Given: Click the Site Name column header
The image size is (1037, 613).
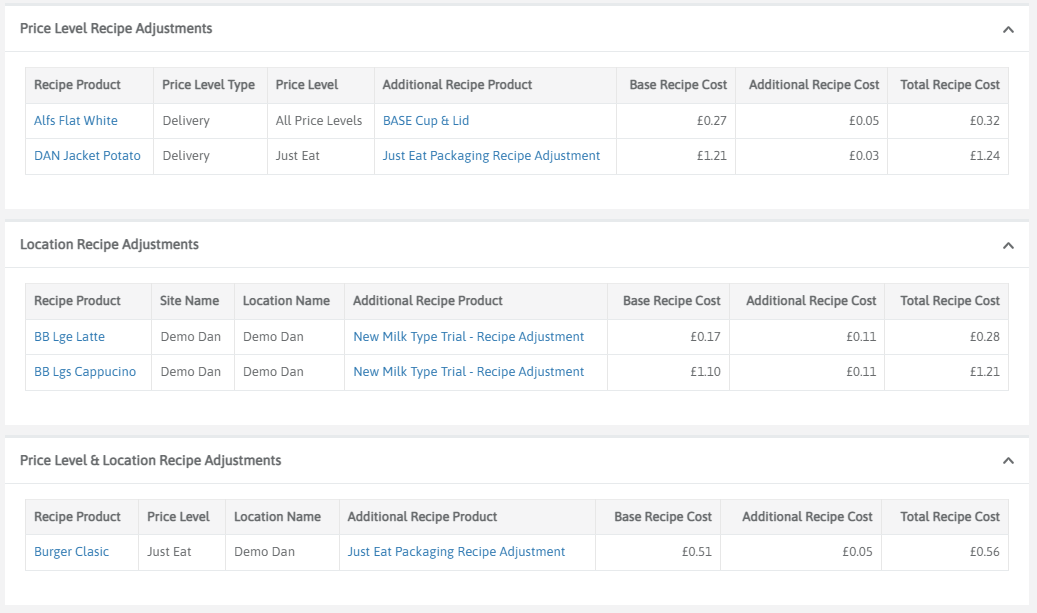Looking at the screenshot, I should pos(189,301).
